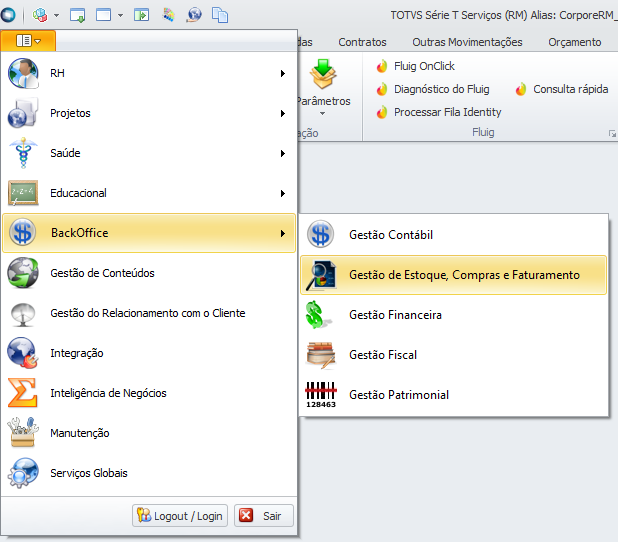
Task: Click the Consulta rápida label
Action: coord(570,89)
